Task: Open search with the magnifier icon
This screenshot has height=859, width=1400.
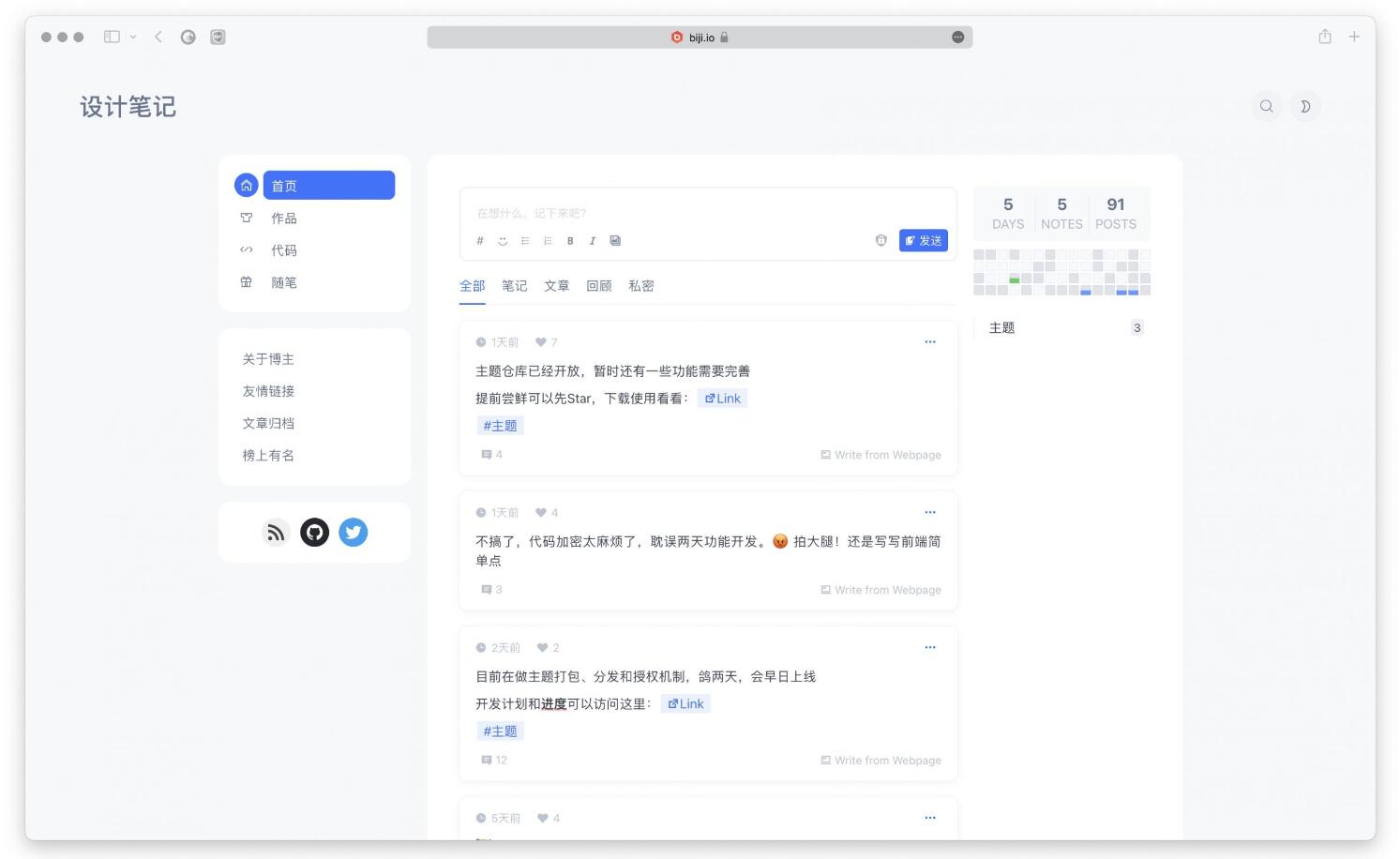Action: [1267, 107]
